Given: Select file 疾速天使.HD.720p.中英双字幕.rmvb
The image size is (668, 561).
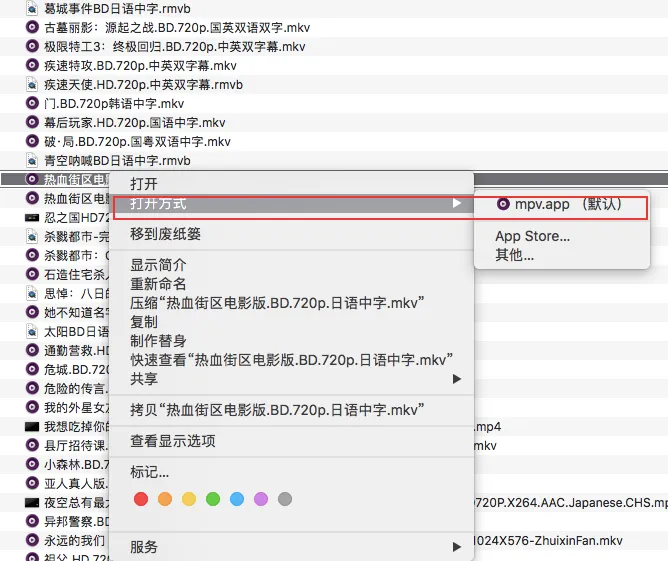Looking at the screenshot, I should [x=143, y=84].
